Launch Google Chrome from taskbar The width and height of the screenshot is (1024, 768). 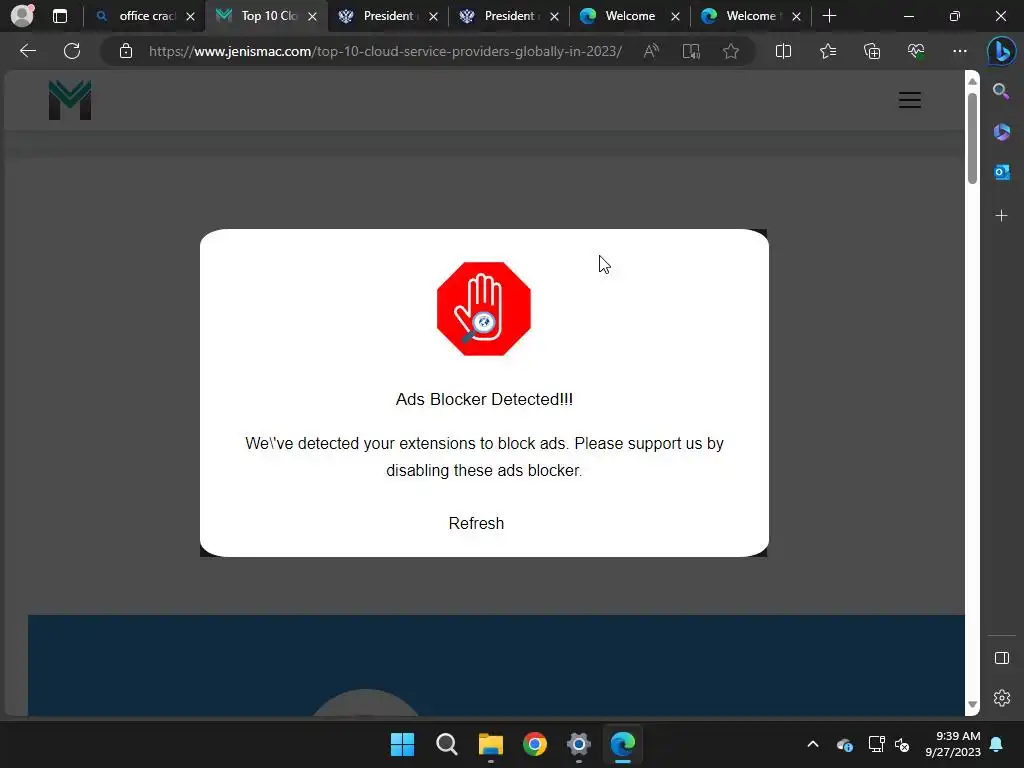[535, 744]
